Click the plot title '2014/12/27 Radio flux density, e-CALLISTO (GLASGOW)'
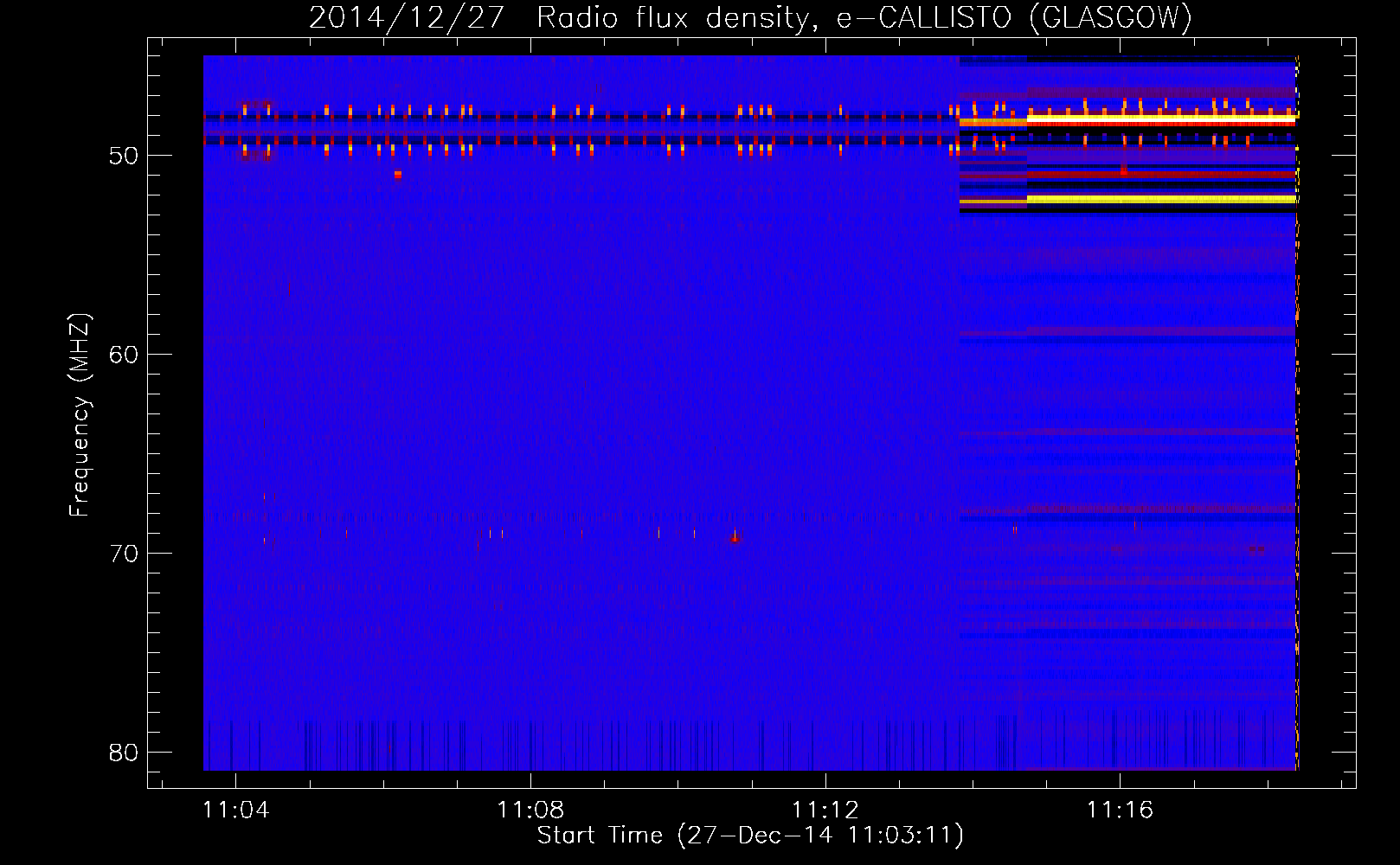Viewport: 1400px width, 865px height. click(x=750, y=18)
